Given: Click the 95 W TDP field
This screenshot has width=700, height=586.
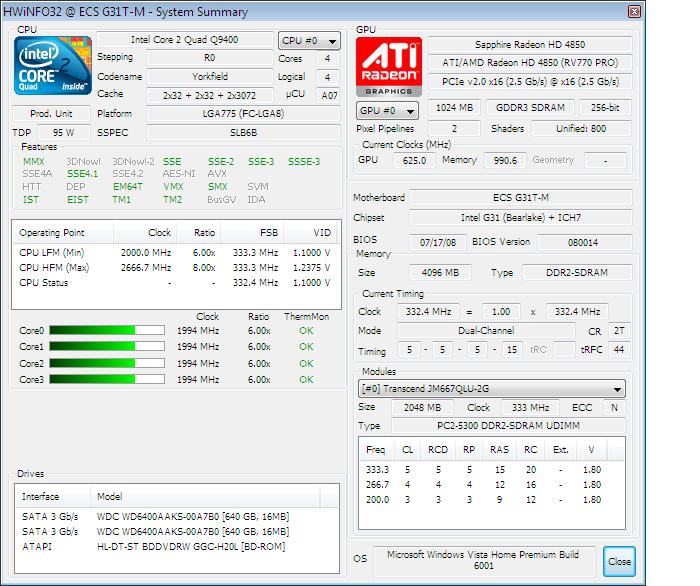Looking at the screenshot, I should click(64, 133).
